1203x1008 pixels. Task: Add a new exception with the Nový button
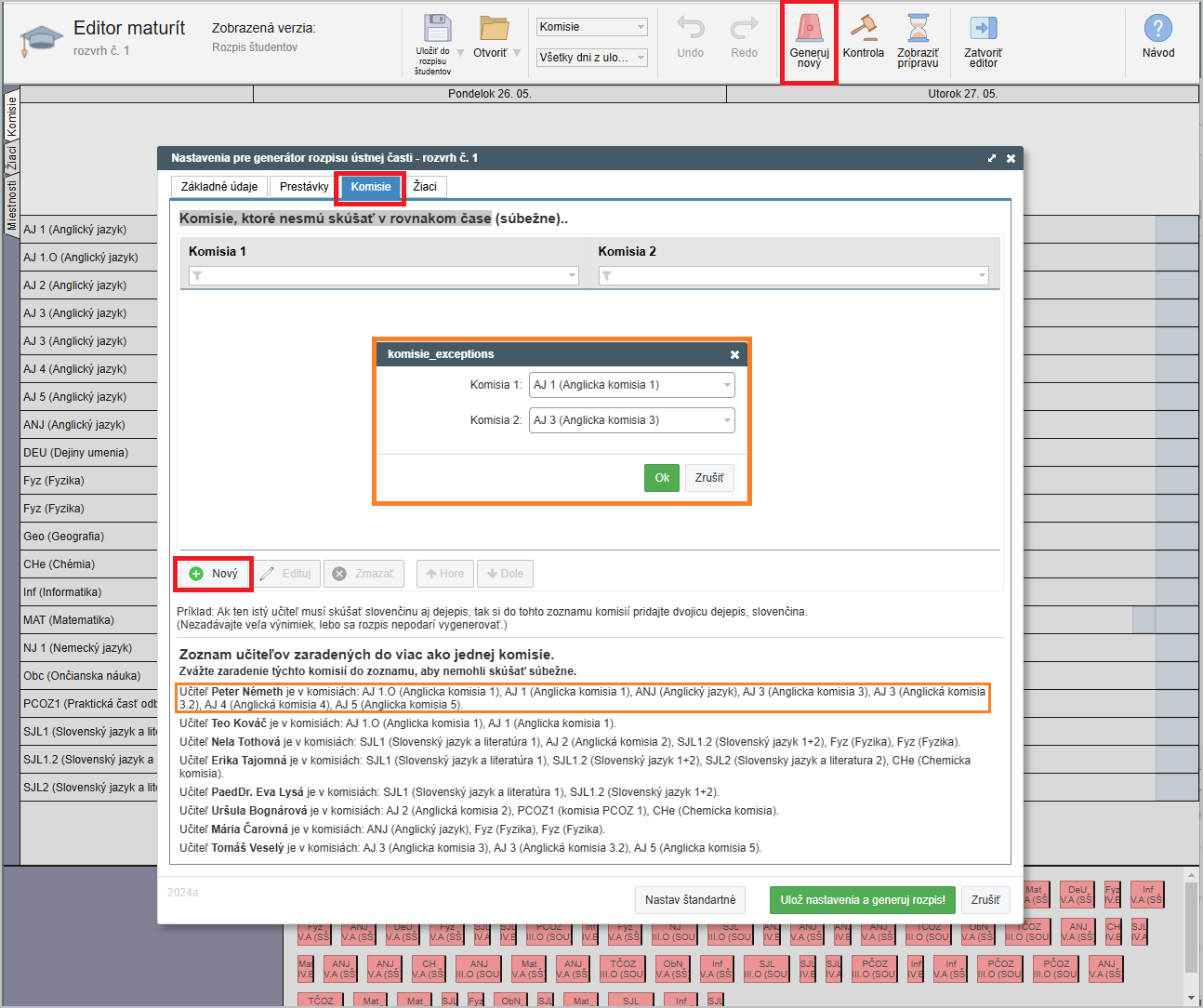[x=214, y=574]
